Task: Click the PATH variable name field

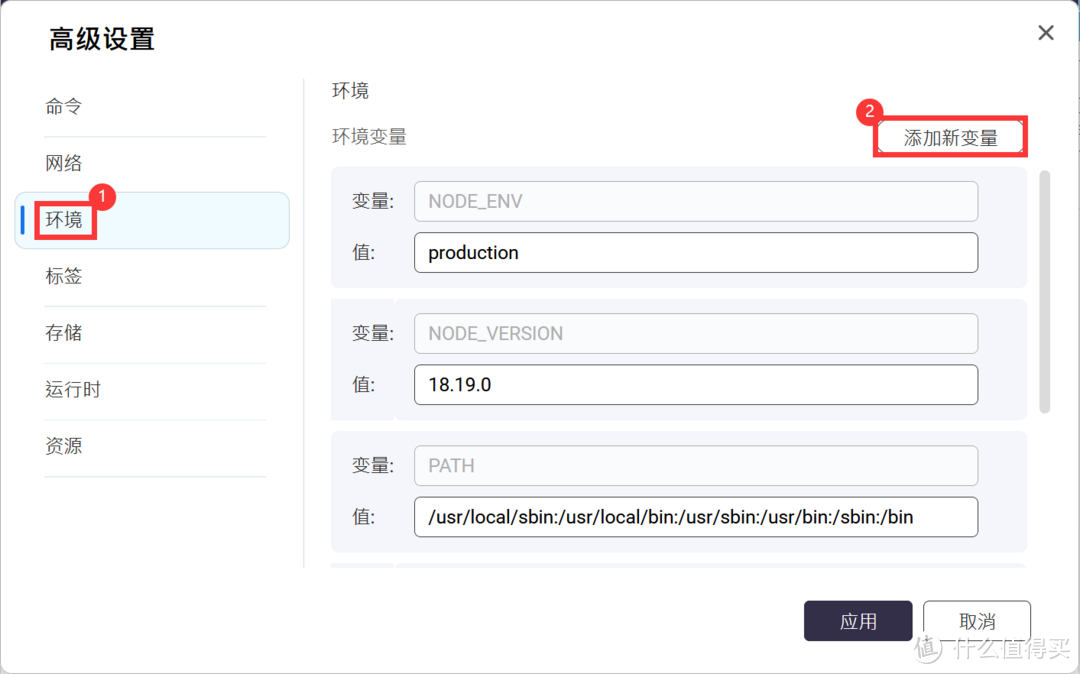Action: [x=695, y=465]
